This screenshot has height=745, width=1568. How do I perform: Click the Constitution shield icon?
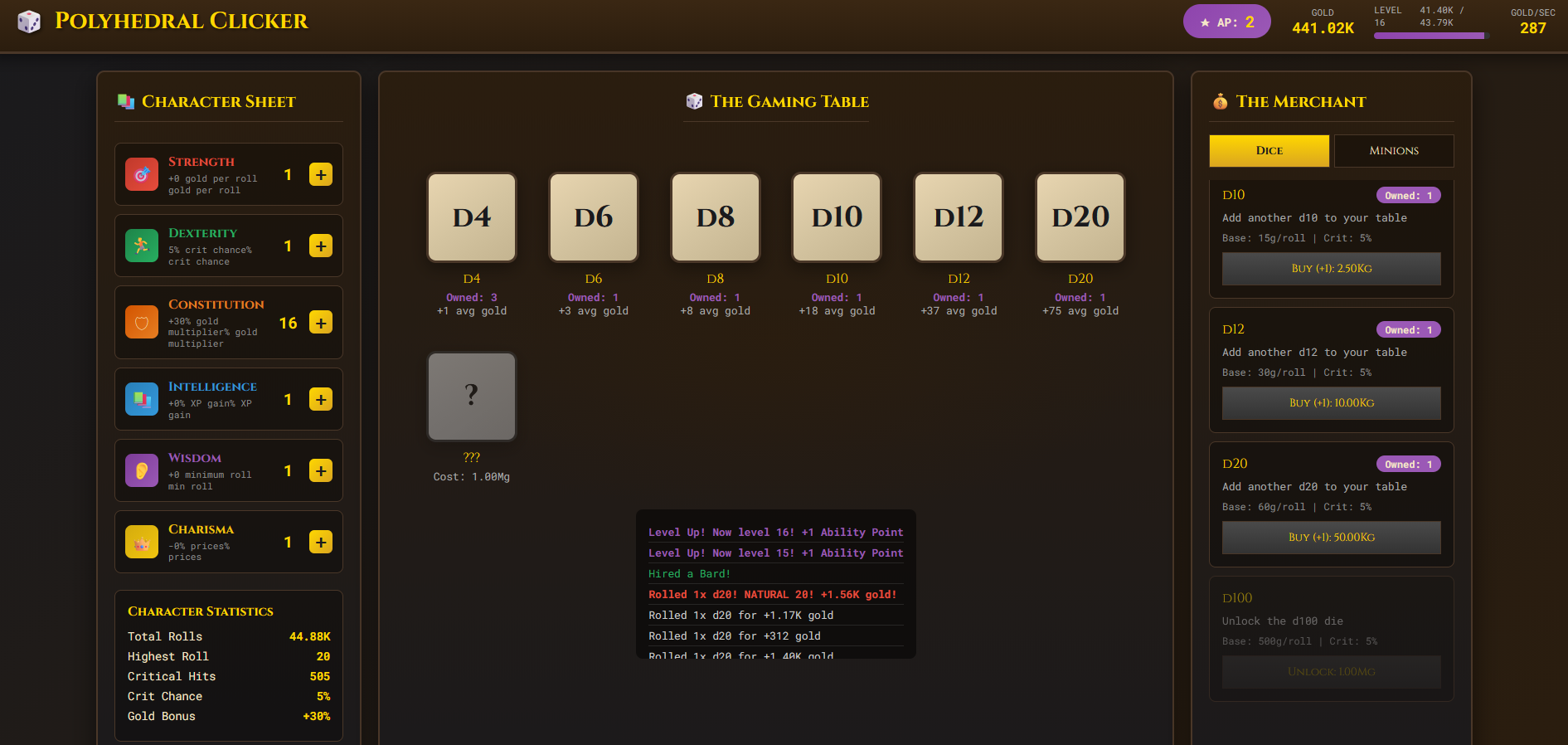[142, 322]
